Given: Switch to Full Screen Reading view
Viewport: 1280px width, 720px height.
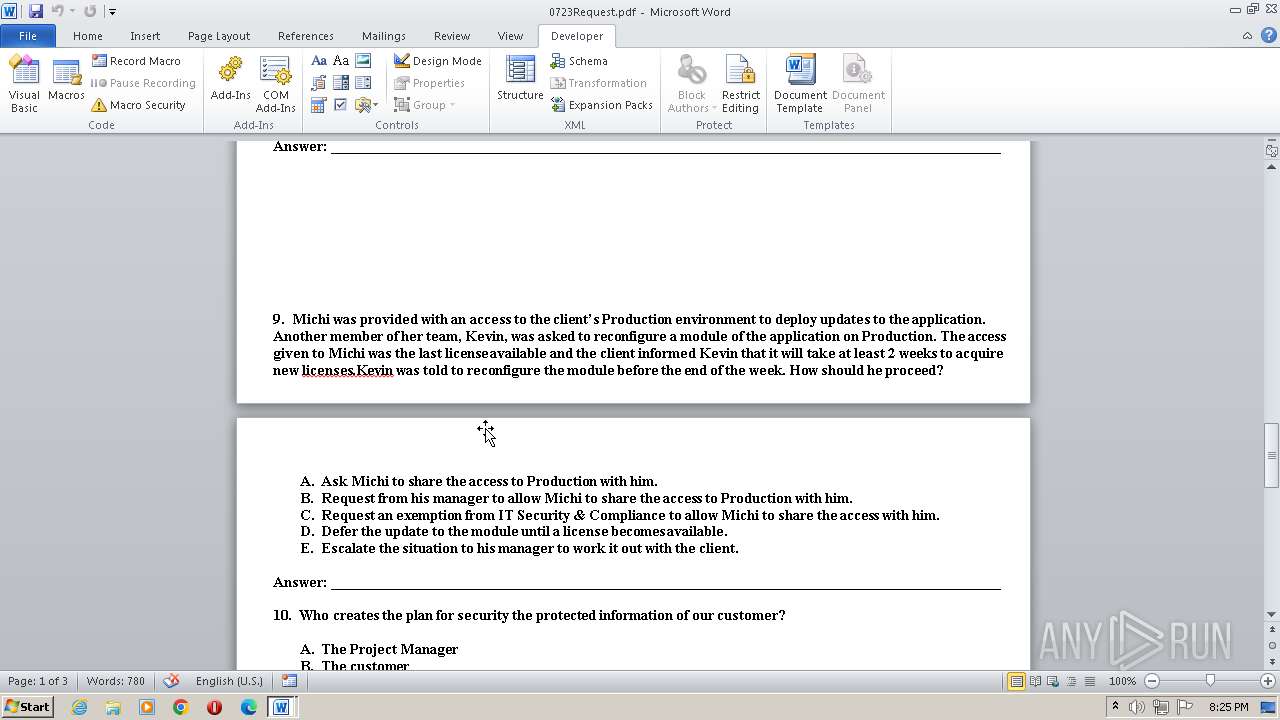Looking at the screenshot, I should [1035, 681].
